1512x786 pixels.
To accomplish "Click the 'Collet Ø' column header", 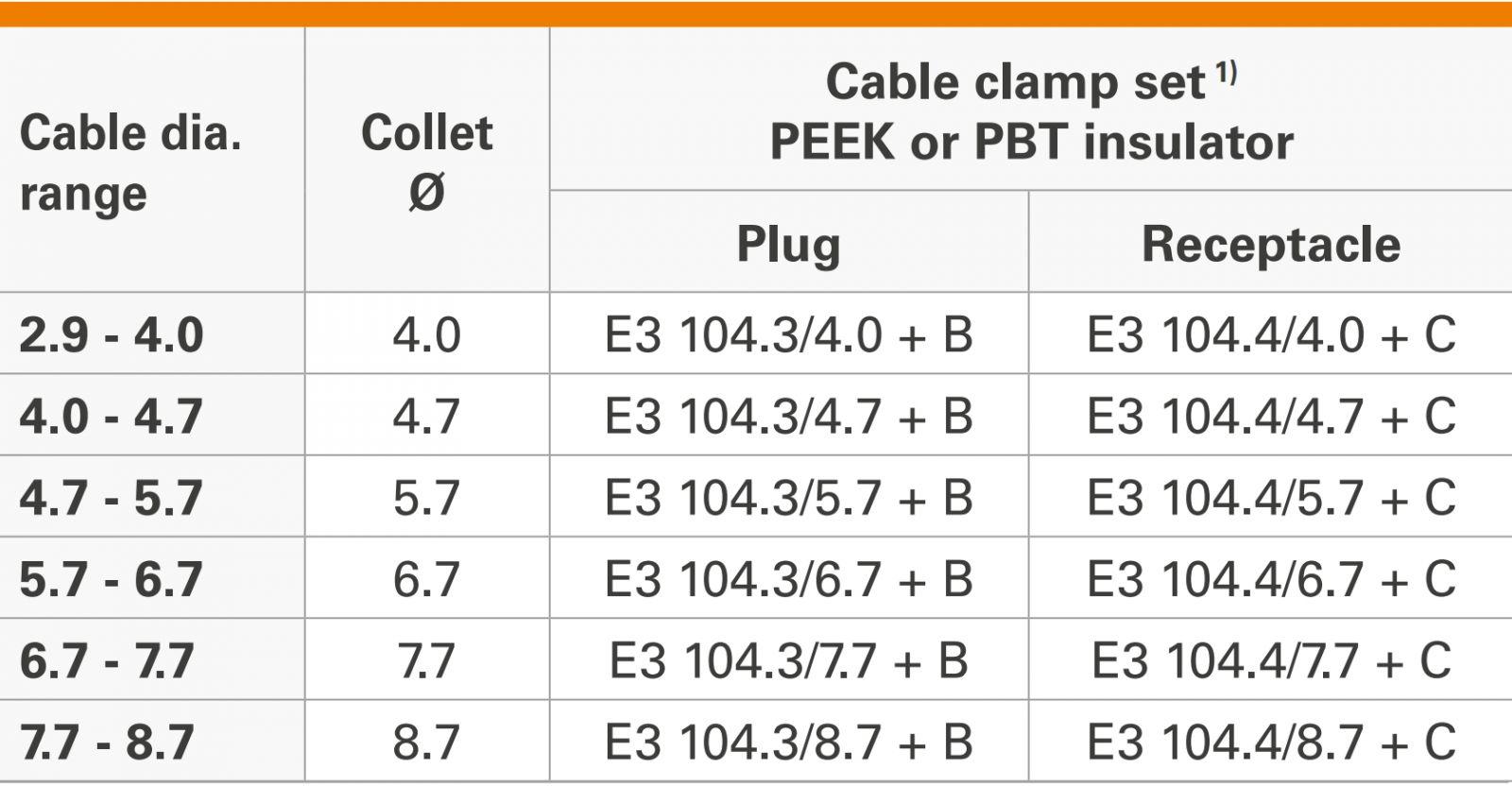I will (426, 162).
